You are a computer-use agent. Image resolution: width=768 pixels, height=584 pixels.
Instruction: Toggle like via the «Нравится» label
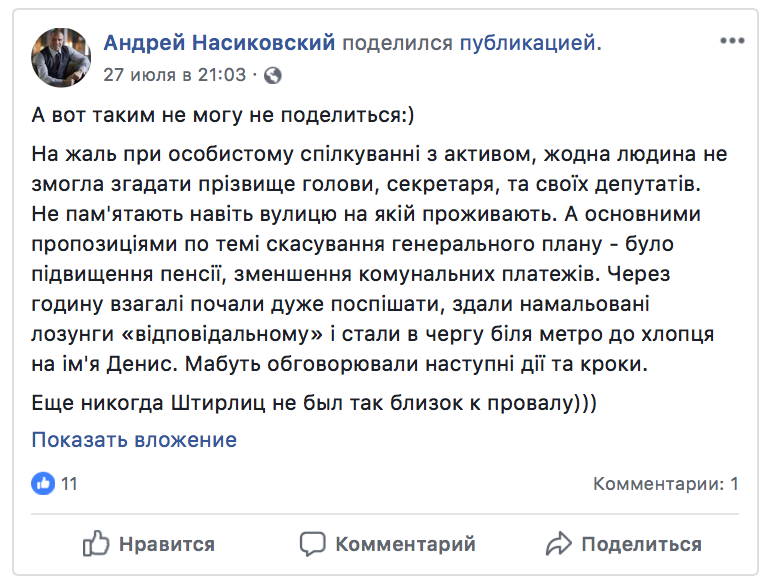coord(166,544)
